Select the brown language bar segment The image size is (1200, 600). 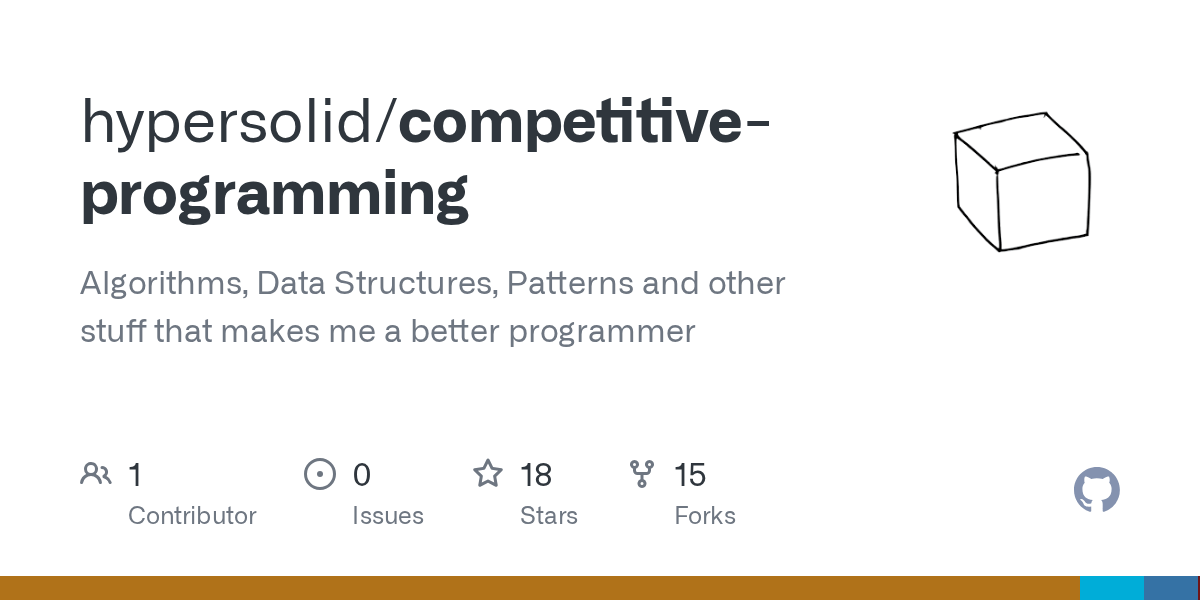coord(540,588)
